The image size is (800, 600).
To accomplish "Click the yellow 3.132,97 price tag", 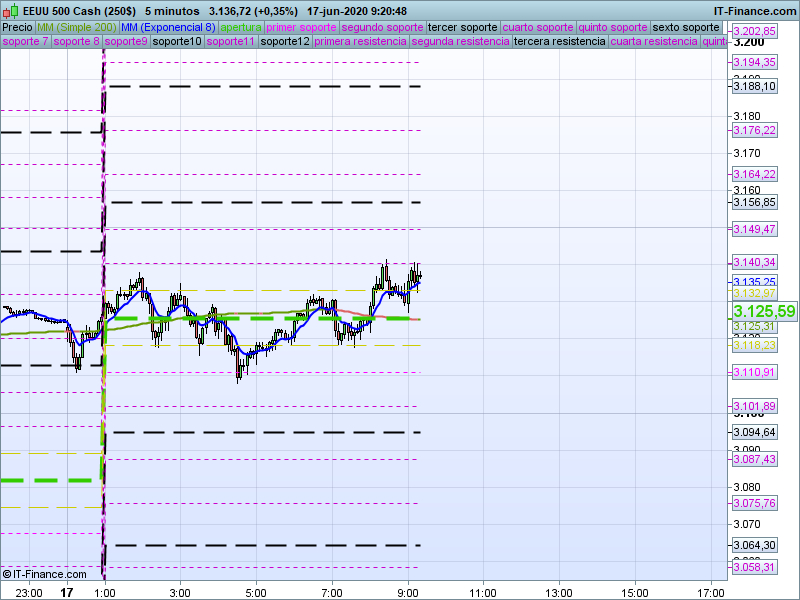I will 754,293.
